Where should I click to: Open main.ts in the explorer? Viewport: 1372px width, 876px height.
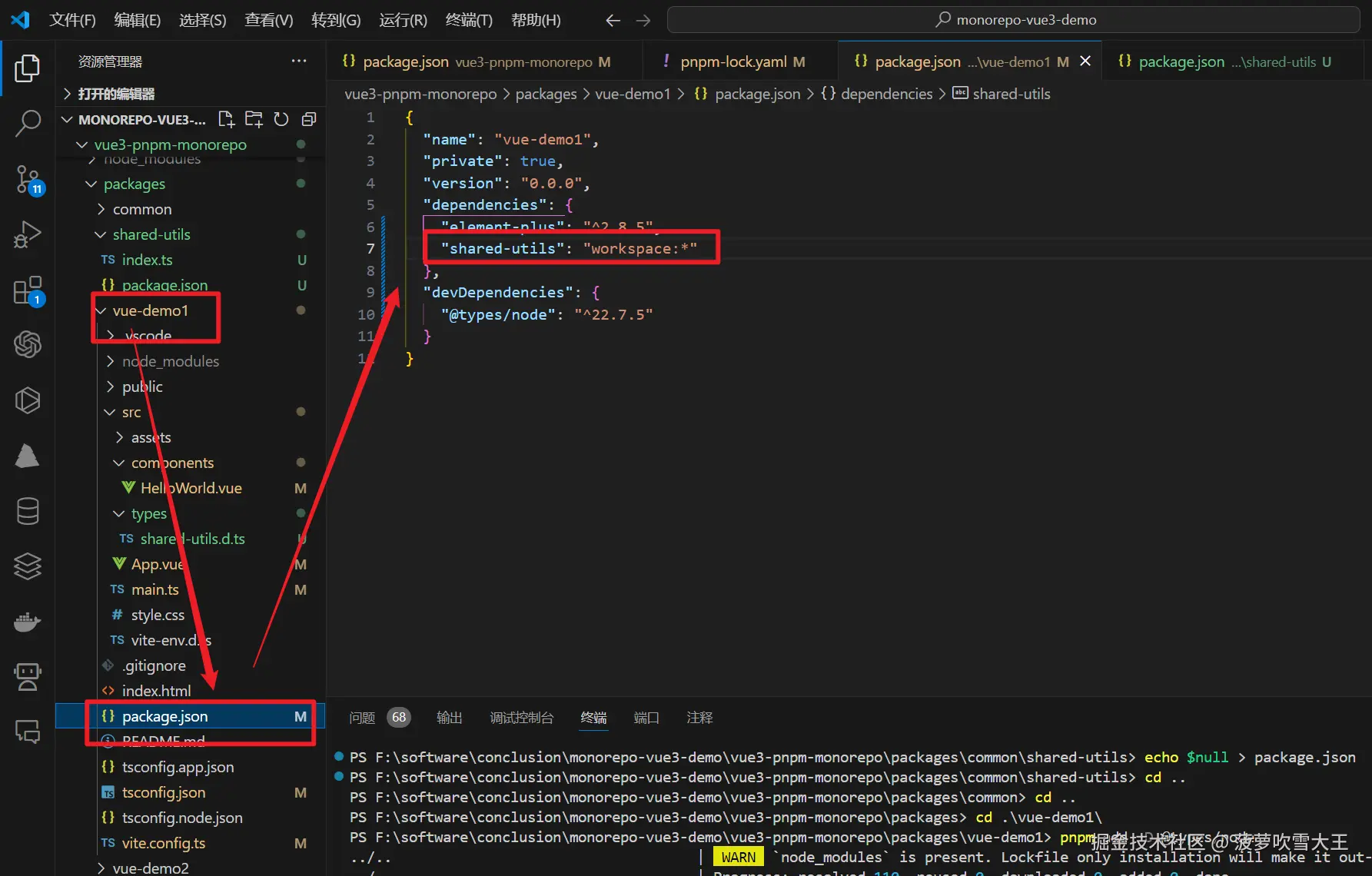(191, 589)
